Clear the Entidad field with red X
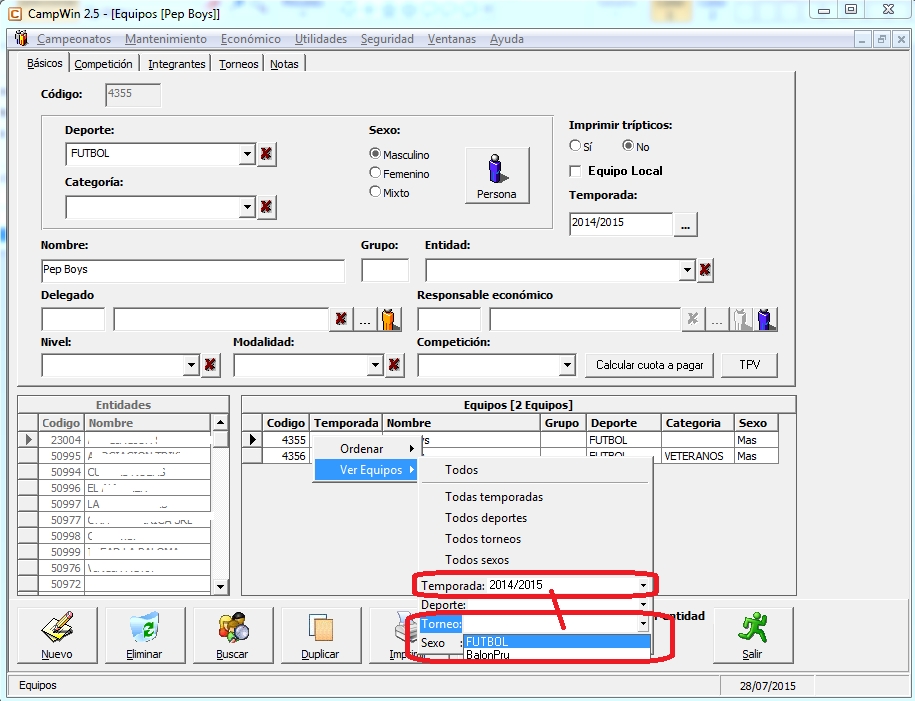Screen dimensions: 915x701 tap(705, 270)
